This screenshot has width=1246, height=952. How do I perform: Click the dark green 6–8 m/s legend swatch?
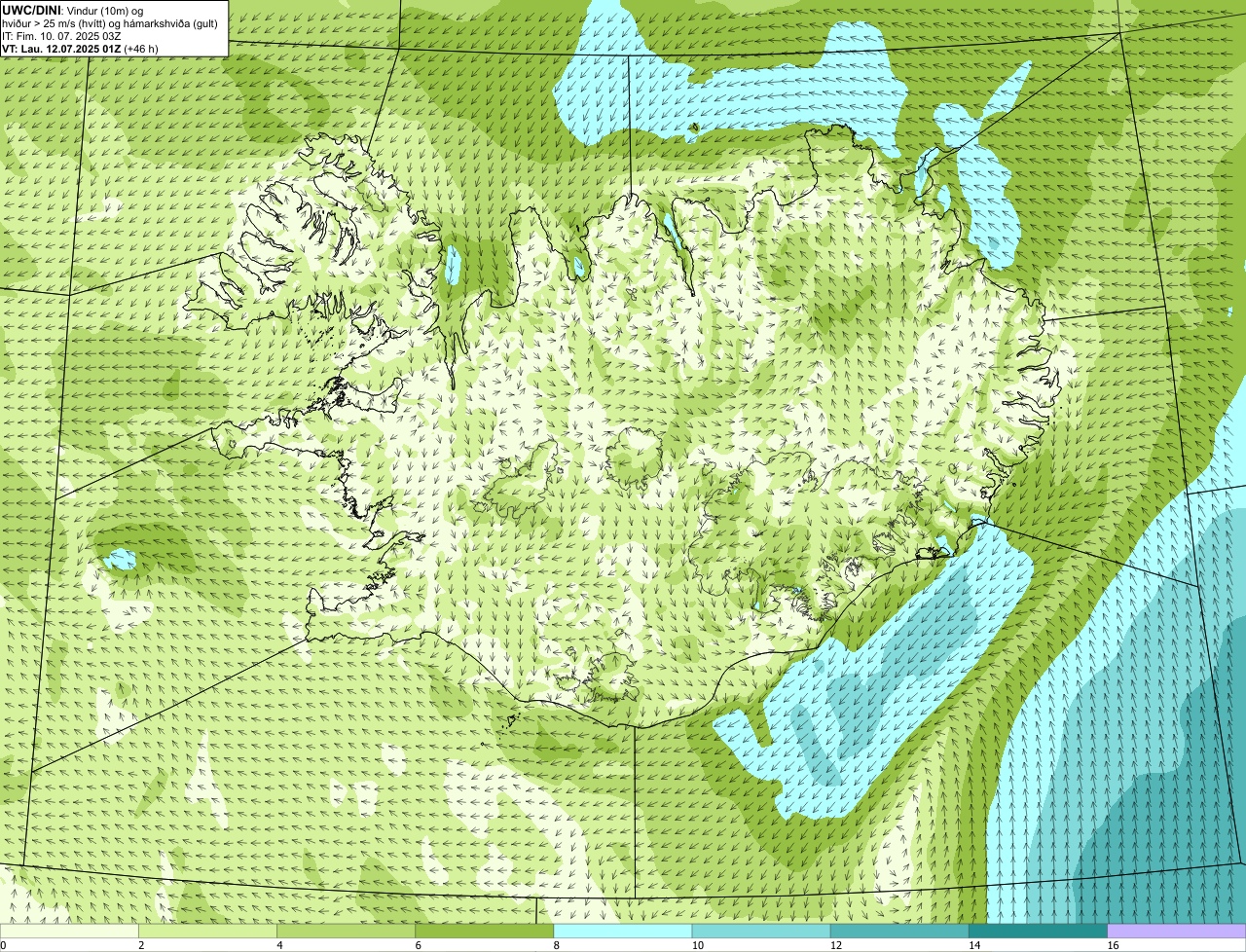click(x=485, y=931)
